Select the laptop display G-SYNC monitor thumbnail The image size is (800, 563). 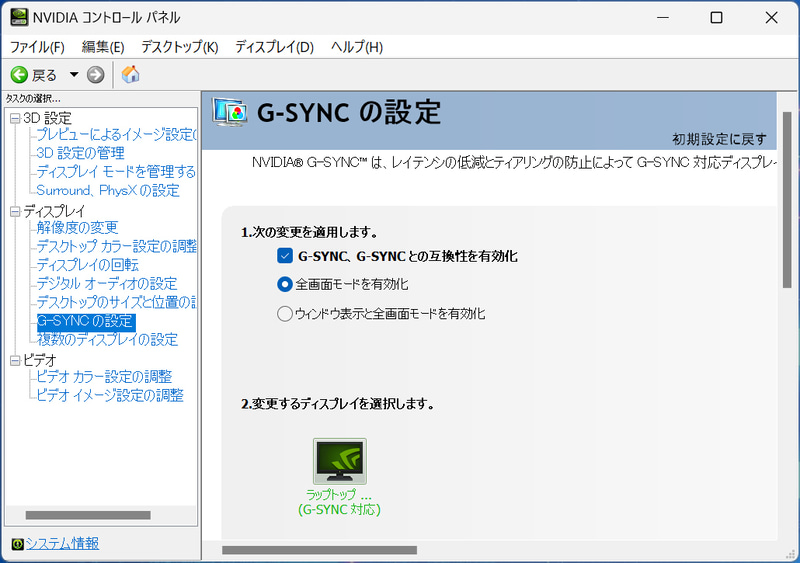coord(340,461)
